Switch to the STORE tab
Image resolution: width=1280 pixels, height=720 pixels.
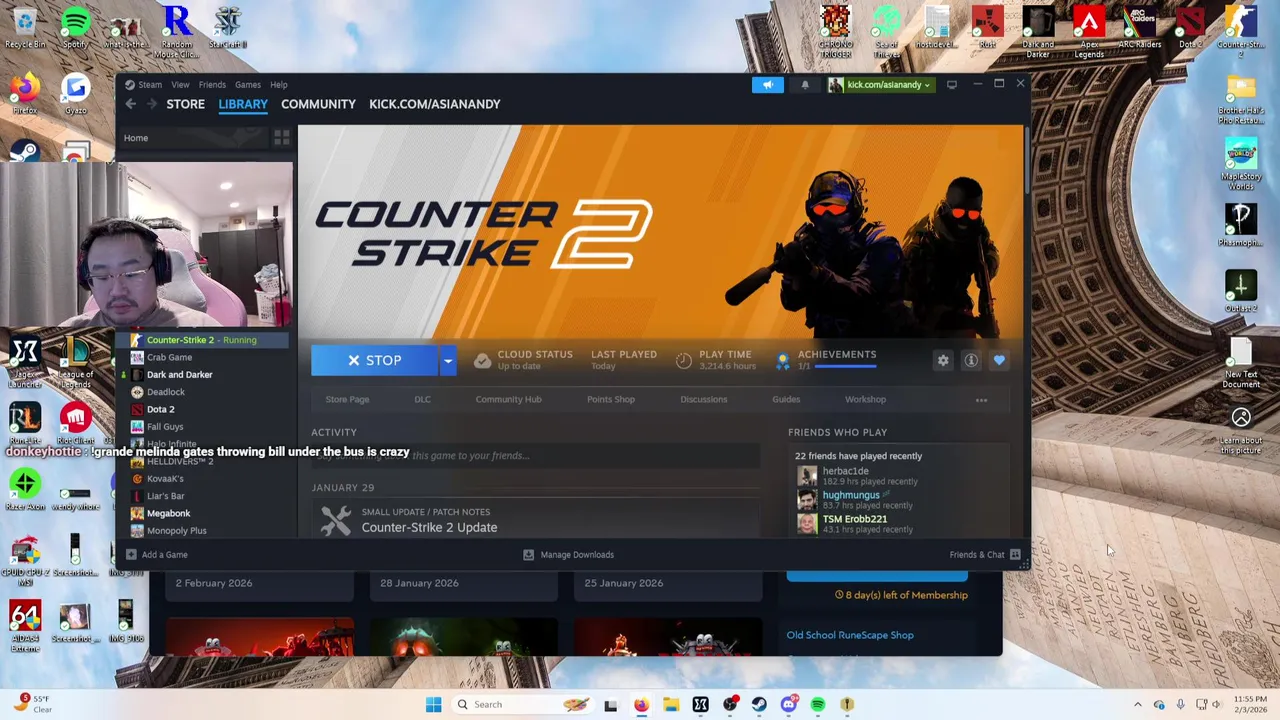(185, 104)
